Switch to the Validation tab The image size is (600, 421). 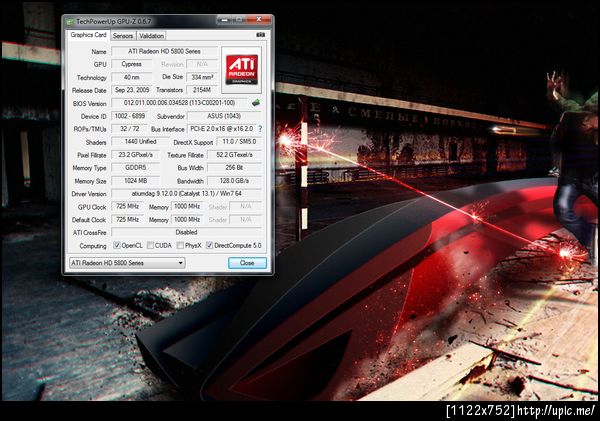coord(152,36)
